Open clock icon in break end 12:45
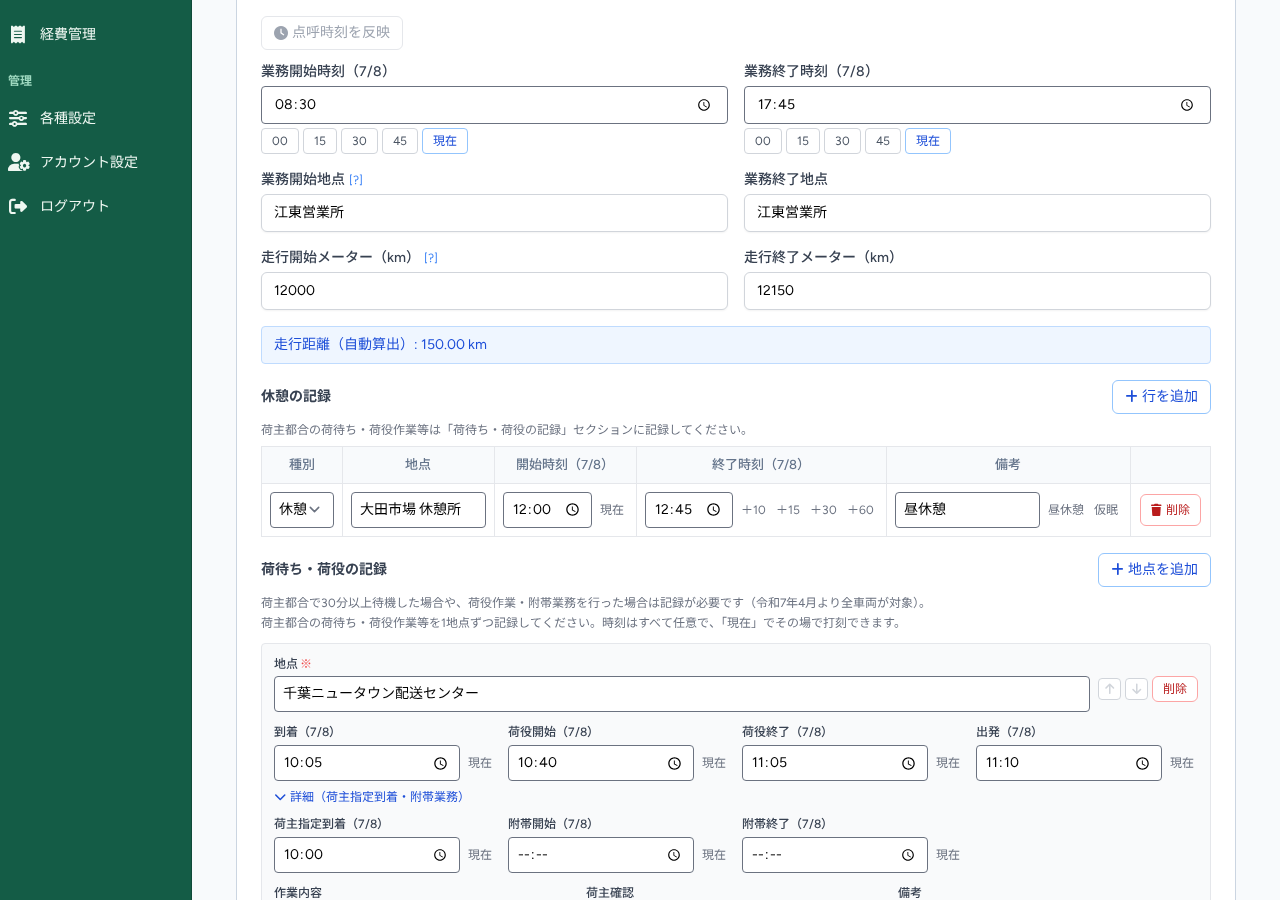The width and height of the screenshot is (1280, 900). tap(713, 510)
